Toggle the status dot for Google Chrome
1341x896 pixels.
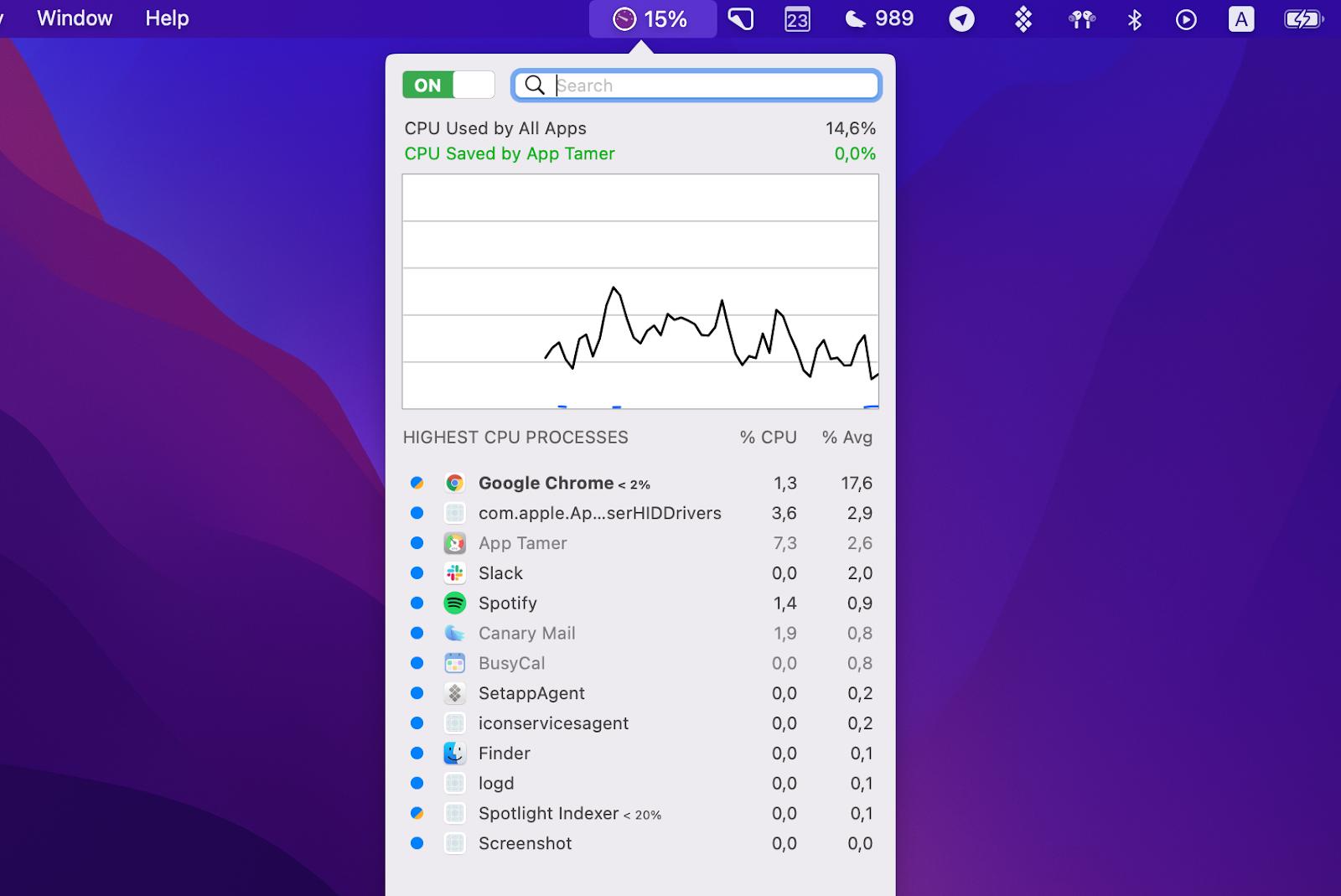tap(417, 483)
